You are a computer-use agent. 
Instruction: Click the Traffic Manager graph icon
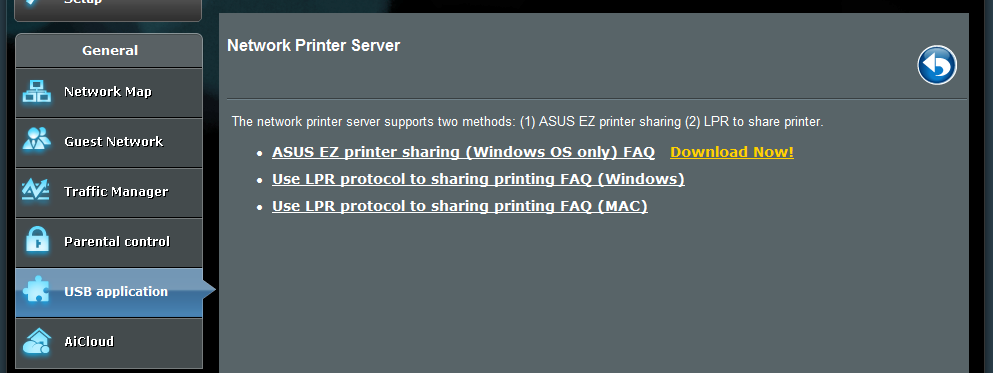(37, 190)
